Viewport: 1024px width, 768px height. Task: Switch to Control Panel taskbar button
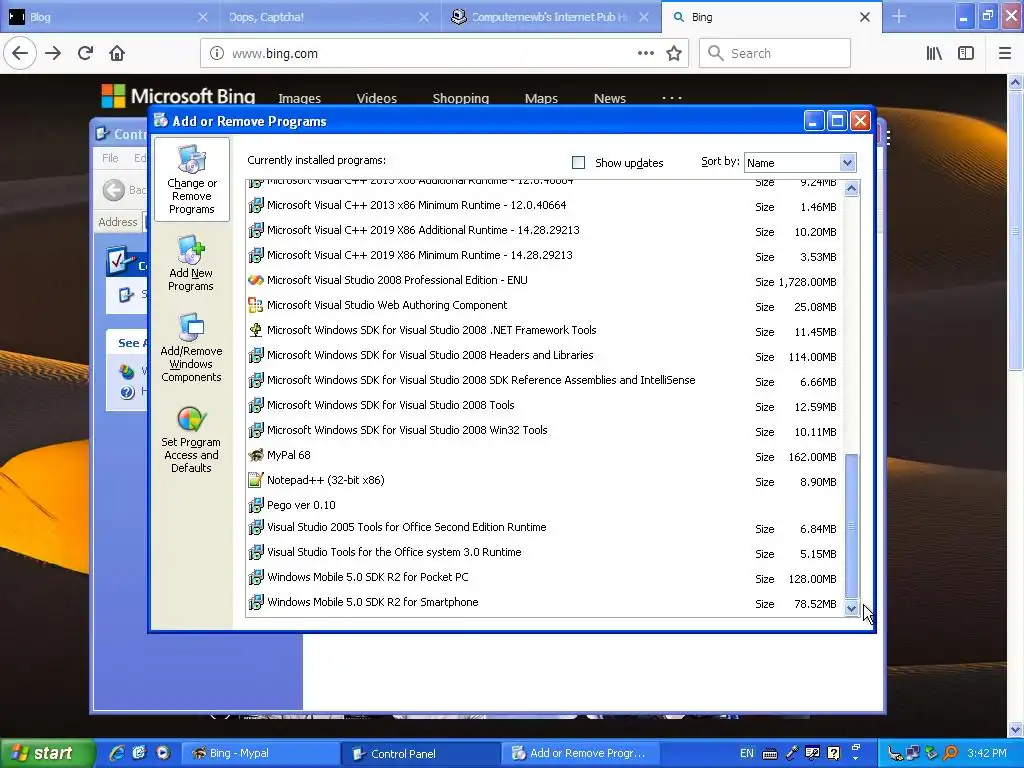pos(420,753)
